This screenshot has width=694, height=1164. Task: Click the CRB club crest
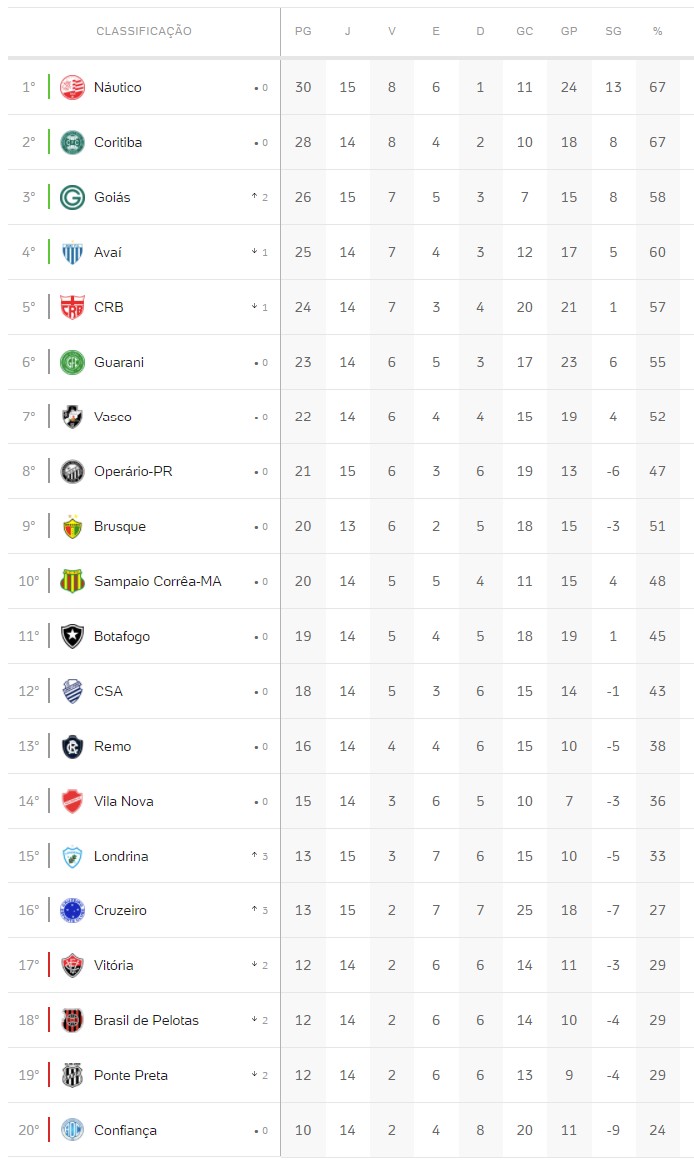(x=72, y=307)
